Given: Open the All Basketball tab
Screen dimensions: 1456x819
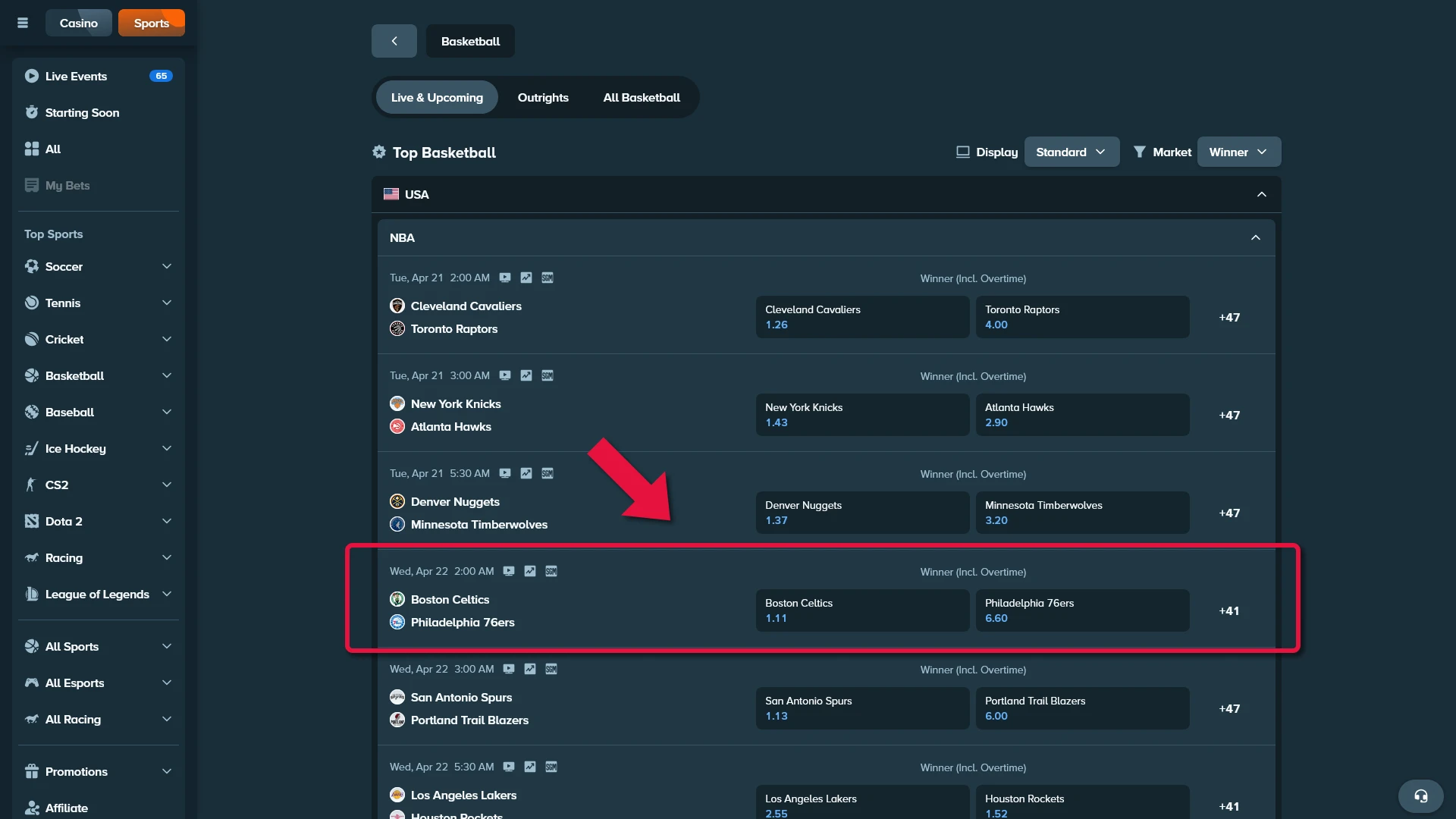Looking at the screenshot, I should [642, 97].
